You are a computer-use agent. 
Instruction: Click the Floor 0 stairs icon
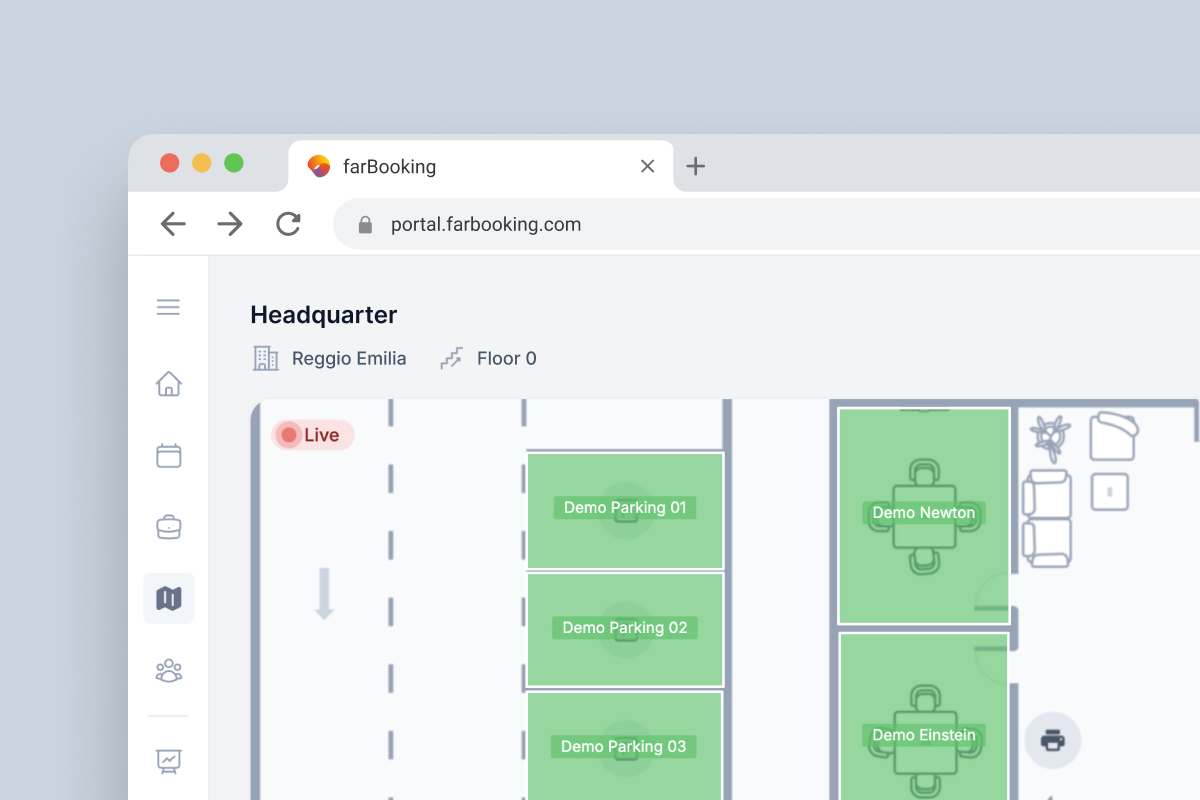pyautogui.click(x=452, y=358)
